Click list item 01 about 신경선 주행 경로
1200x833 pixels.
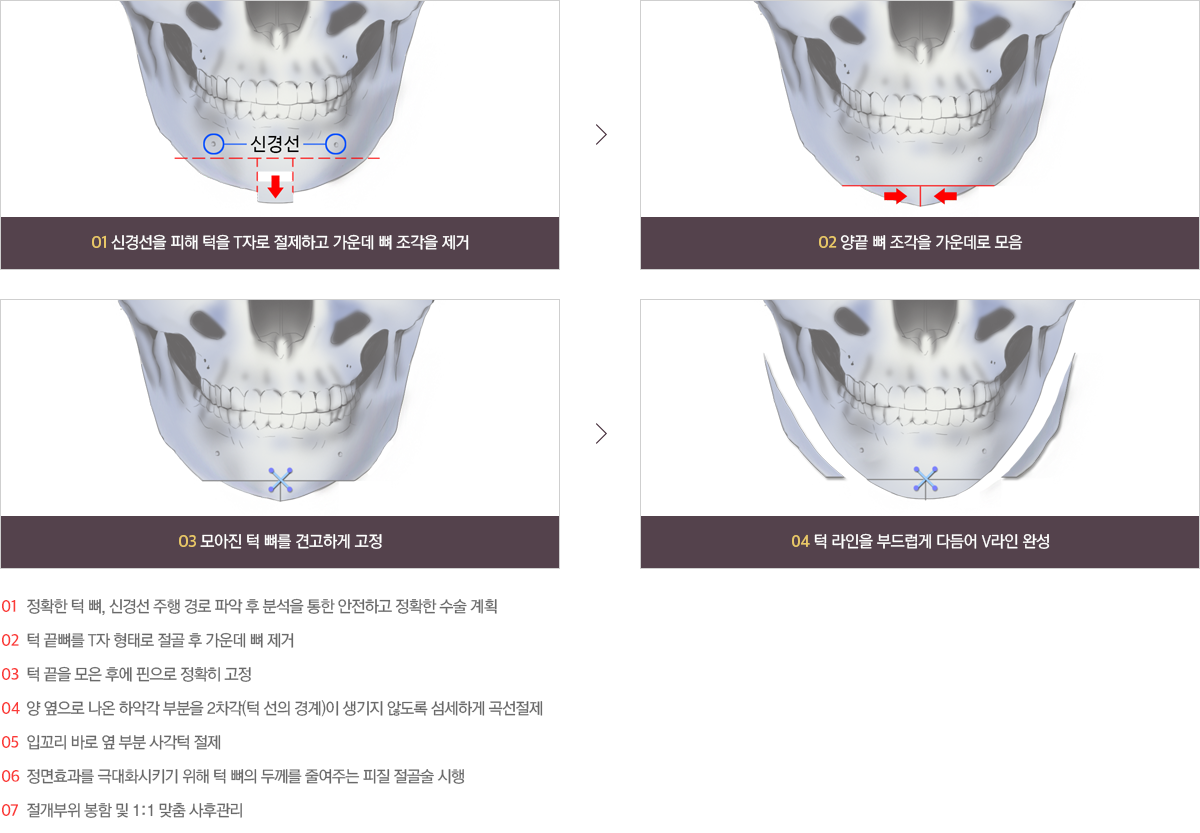(250, 606)
